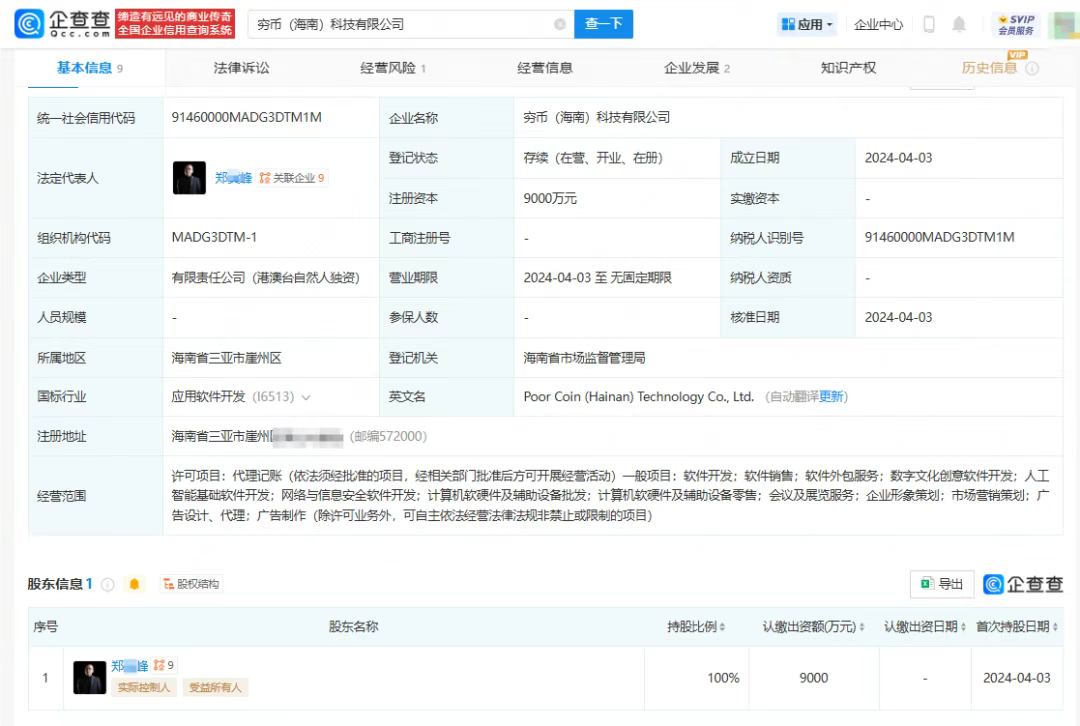
Task: Click the 100% shareholding value
Action: pyautogui.click(x=723, y=678)
